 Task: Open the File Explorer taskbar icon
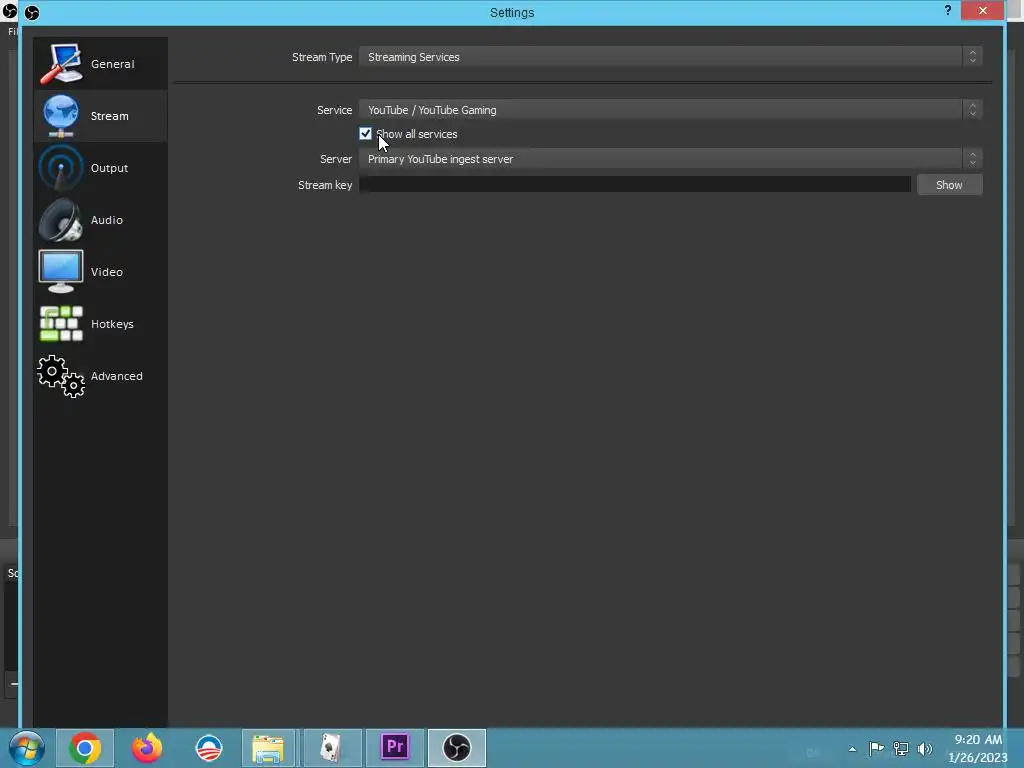[x=268, y=748]
